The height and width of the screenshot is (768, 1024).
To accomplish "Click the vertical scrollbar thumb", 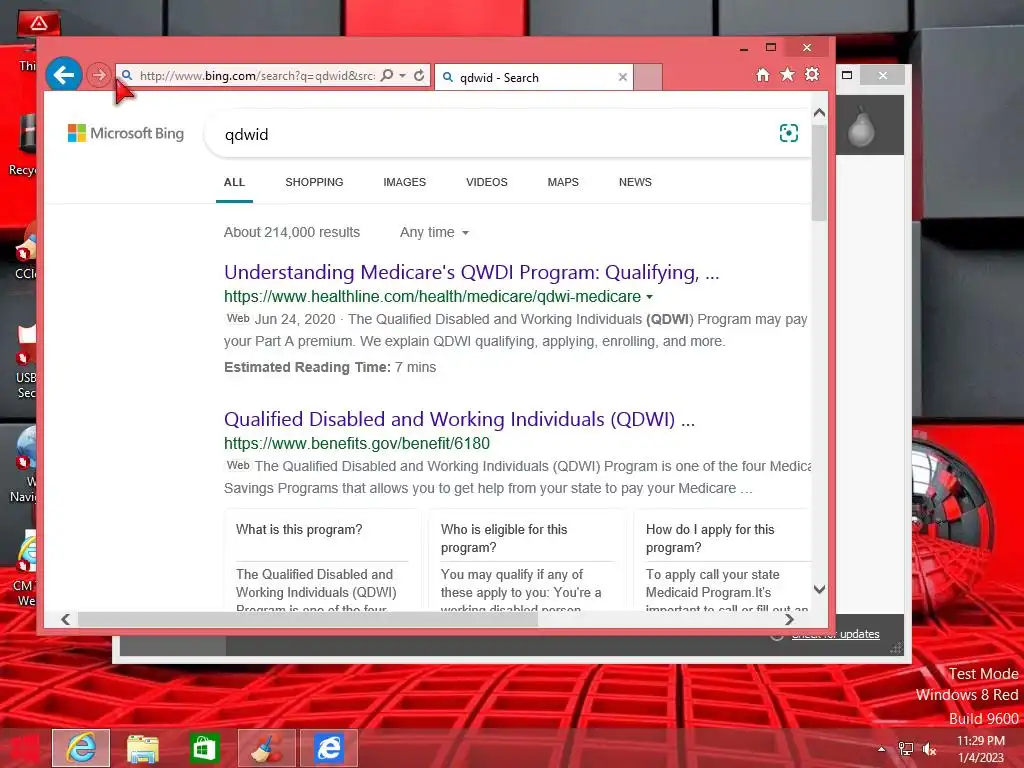I will coord(820,172).
